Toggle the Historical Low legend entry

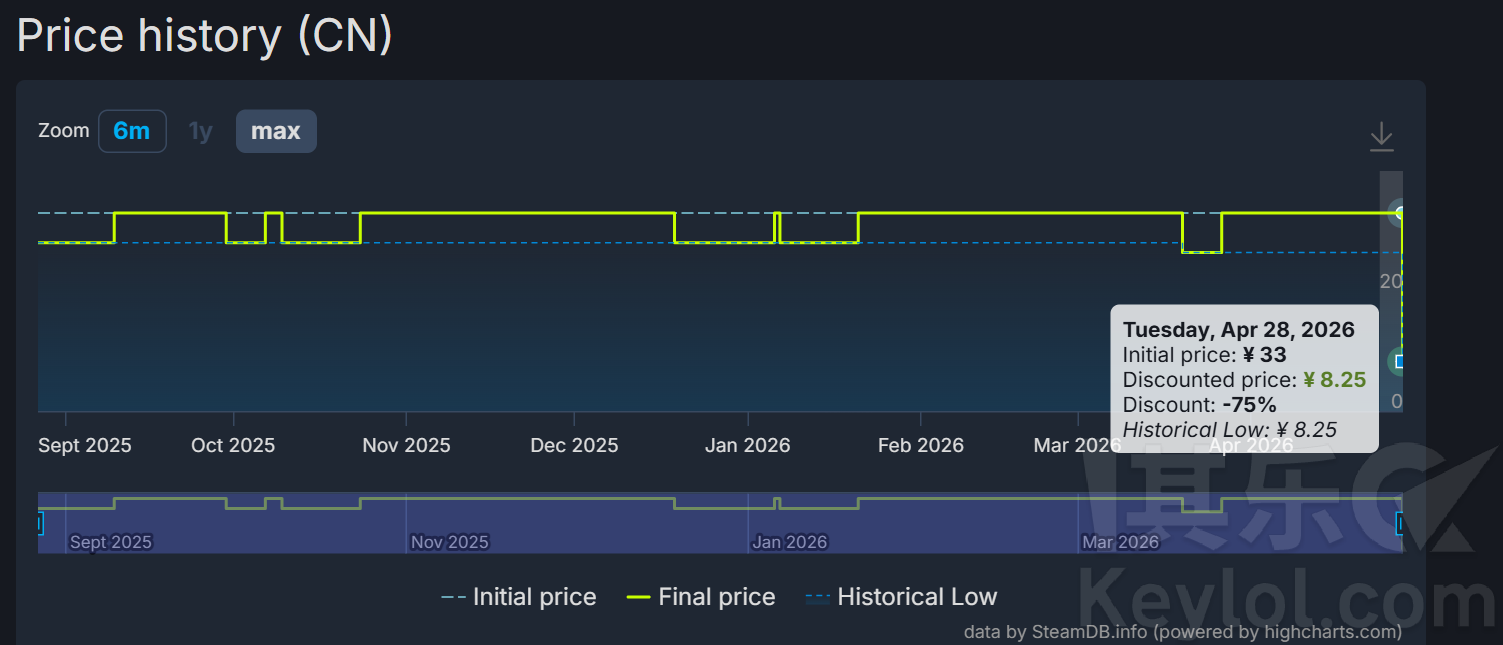[x=901, y=597]
